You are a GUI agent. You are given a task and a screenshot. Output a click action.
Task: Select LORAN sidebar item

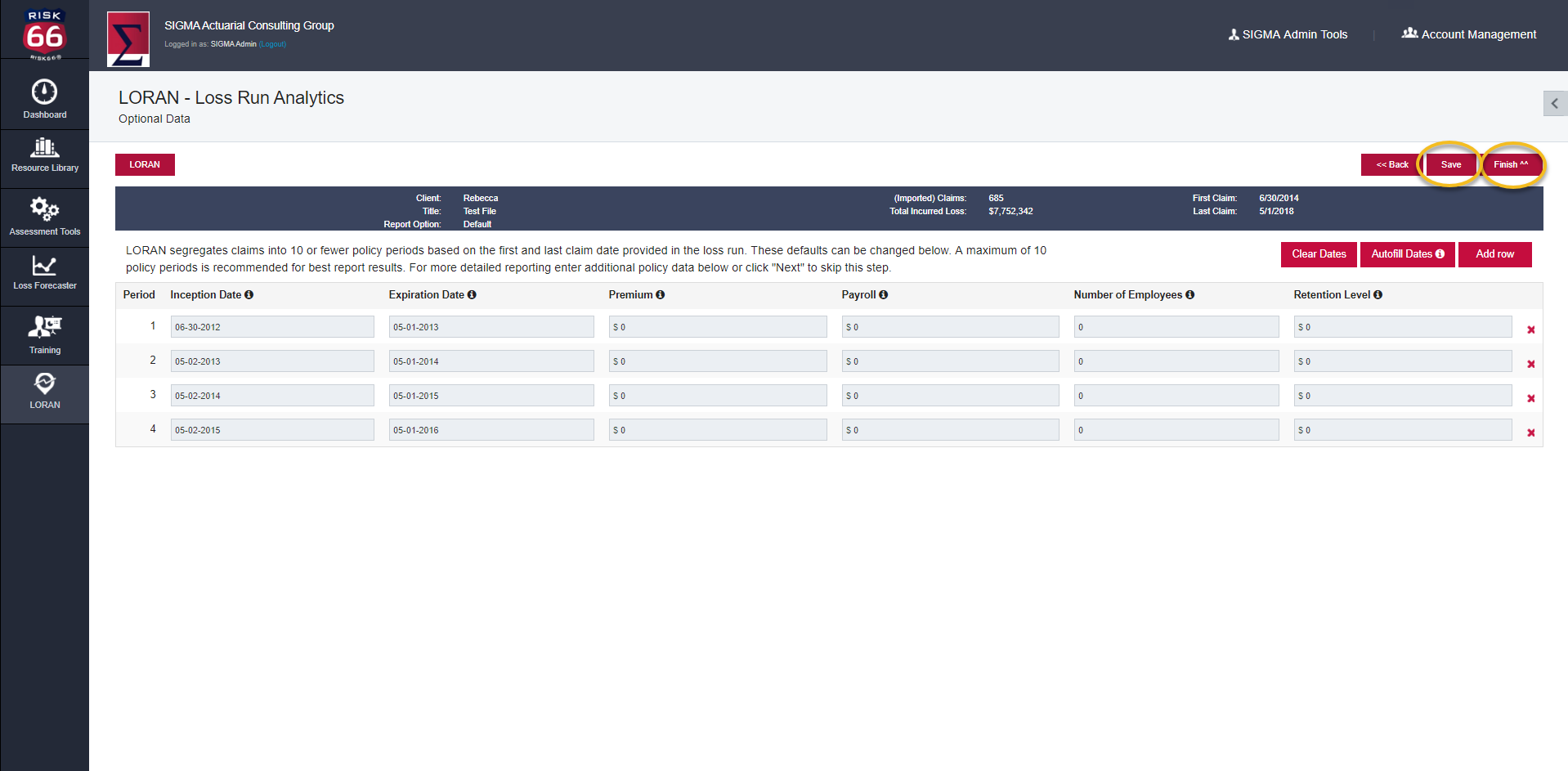pos(44,392)
